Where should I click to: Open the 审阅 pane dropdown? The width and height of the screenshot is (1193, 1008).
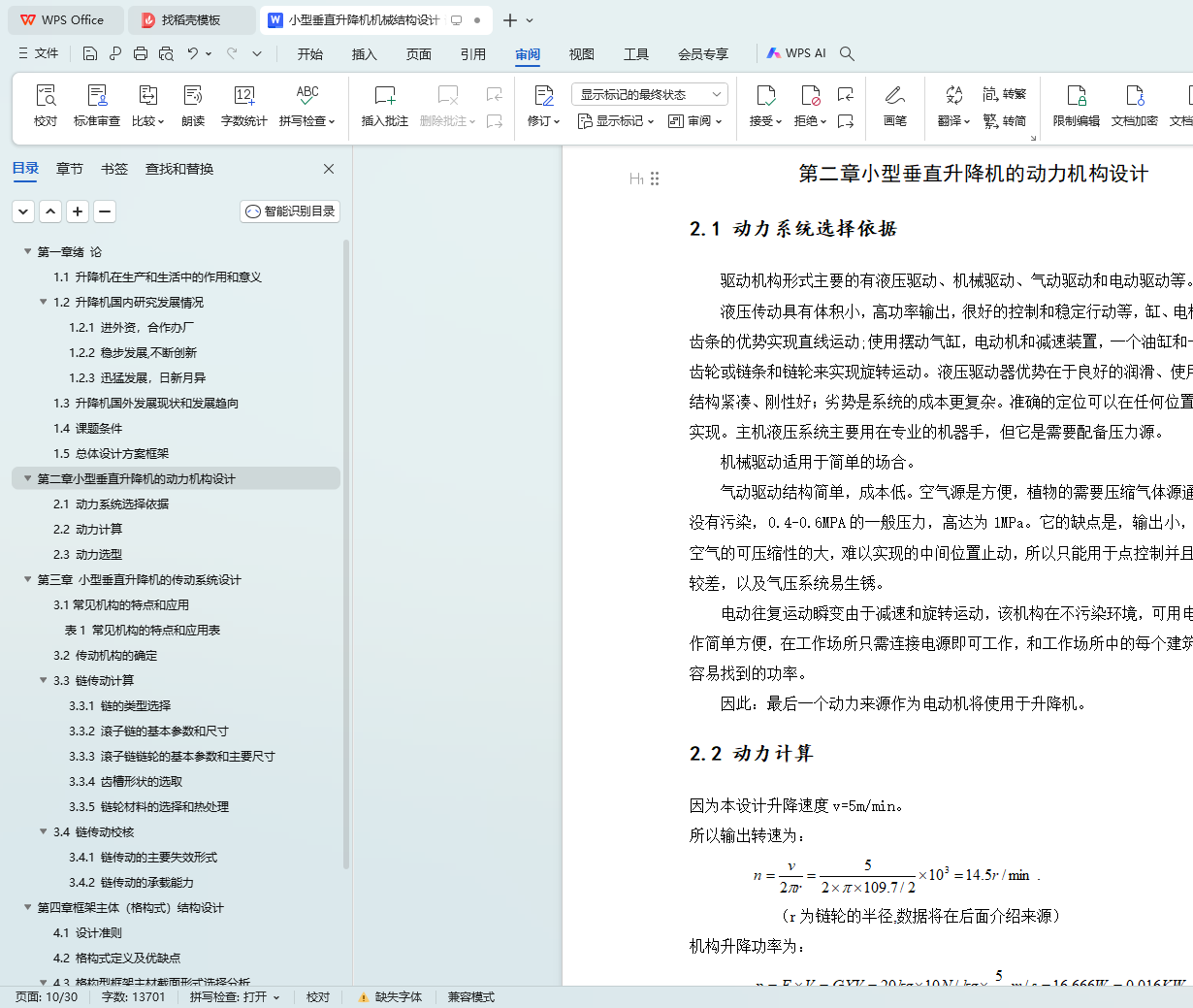point(695,121)
